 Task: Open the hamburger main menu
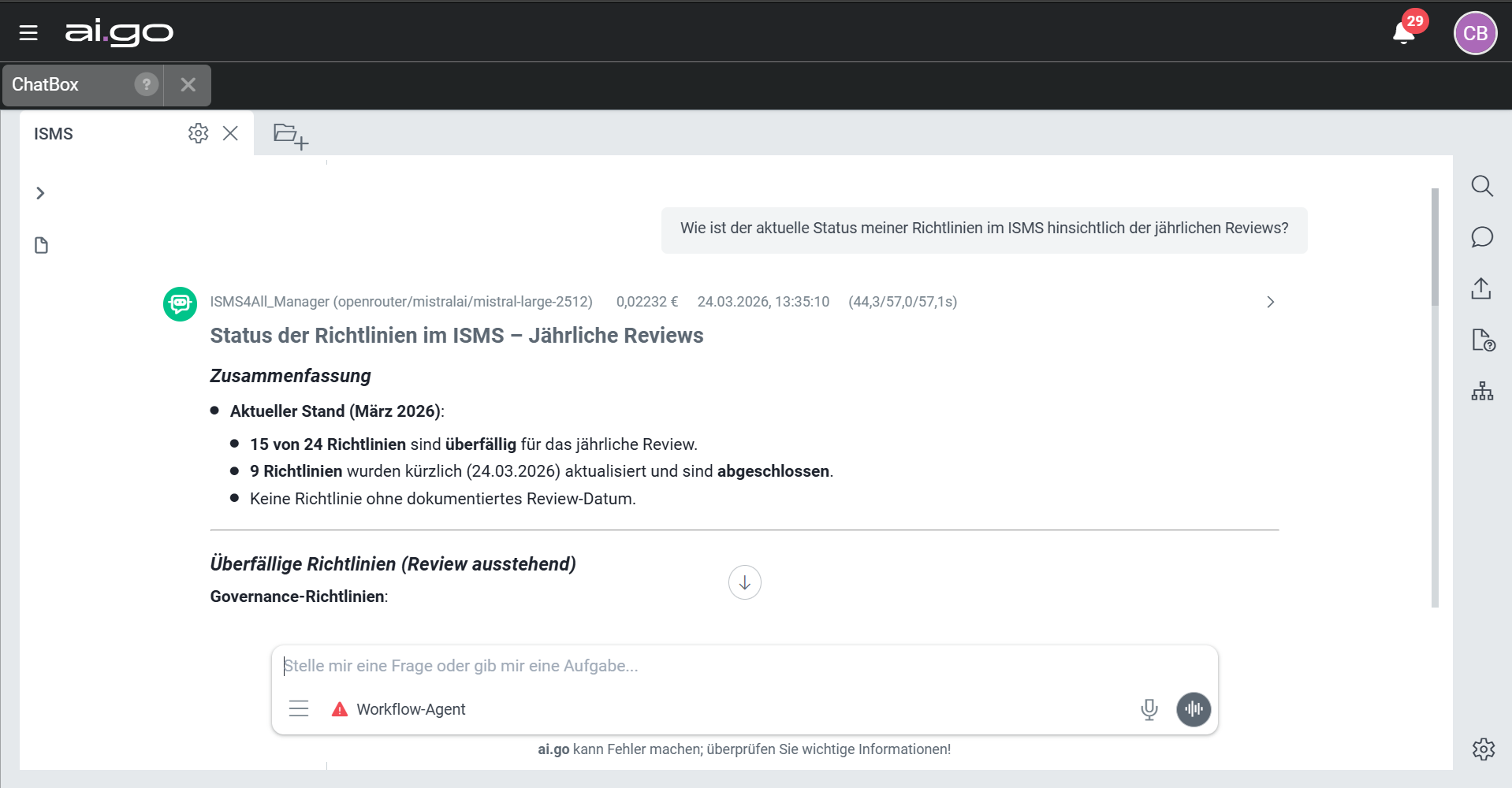click(28, 32)
